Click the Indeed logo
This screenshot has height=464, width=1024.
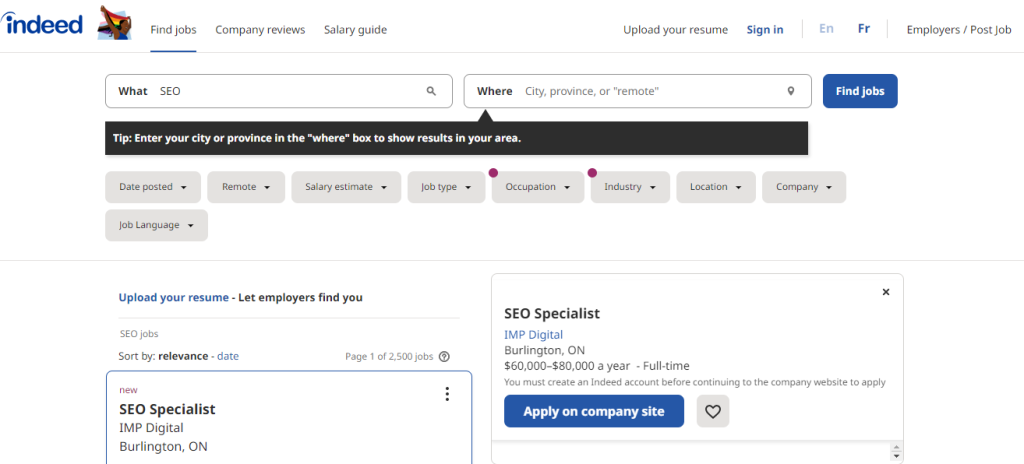pyautogui.click(x=42, y=24)
